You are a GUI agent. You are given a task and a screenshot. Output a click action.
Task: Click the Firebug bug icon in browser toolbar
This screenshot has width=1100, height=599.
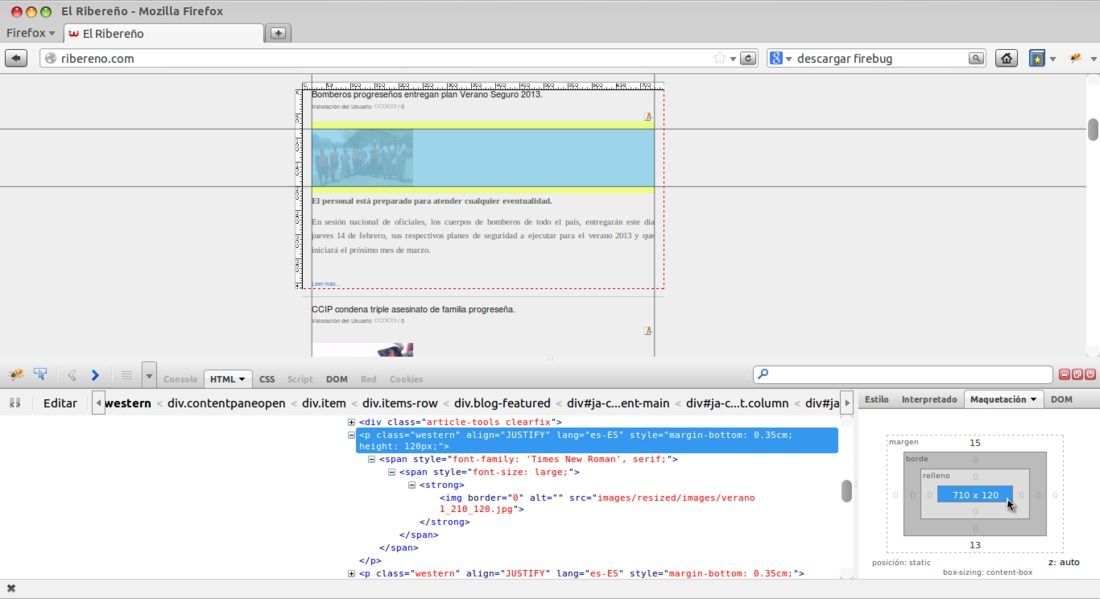(x=1075, y=58)
